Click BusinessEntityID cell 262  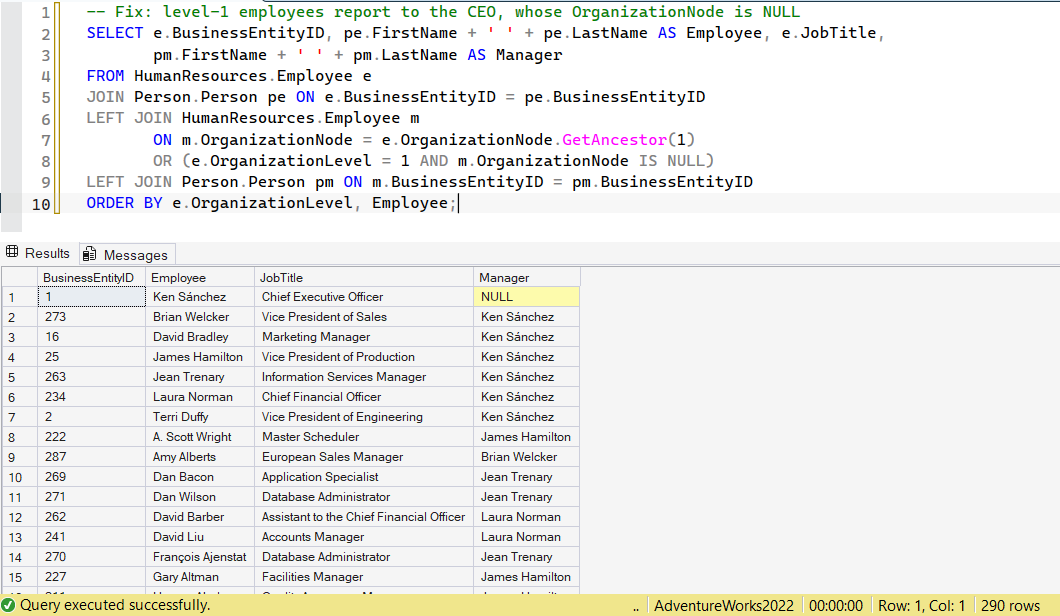coord(91,517)
